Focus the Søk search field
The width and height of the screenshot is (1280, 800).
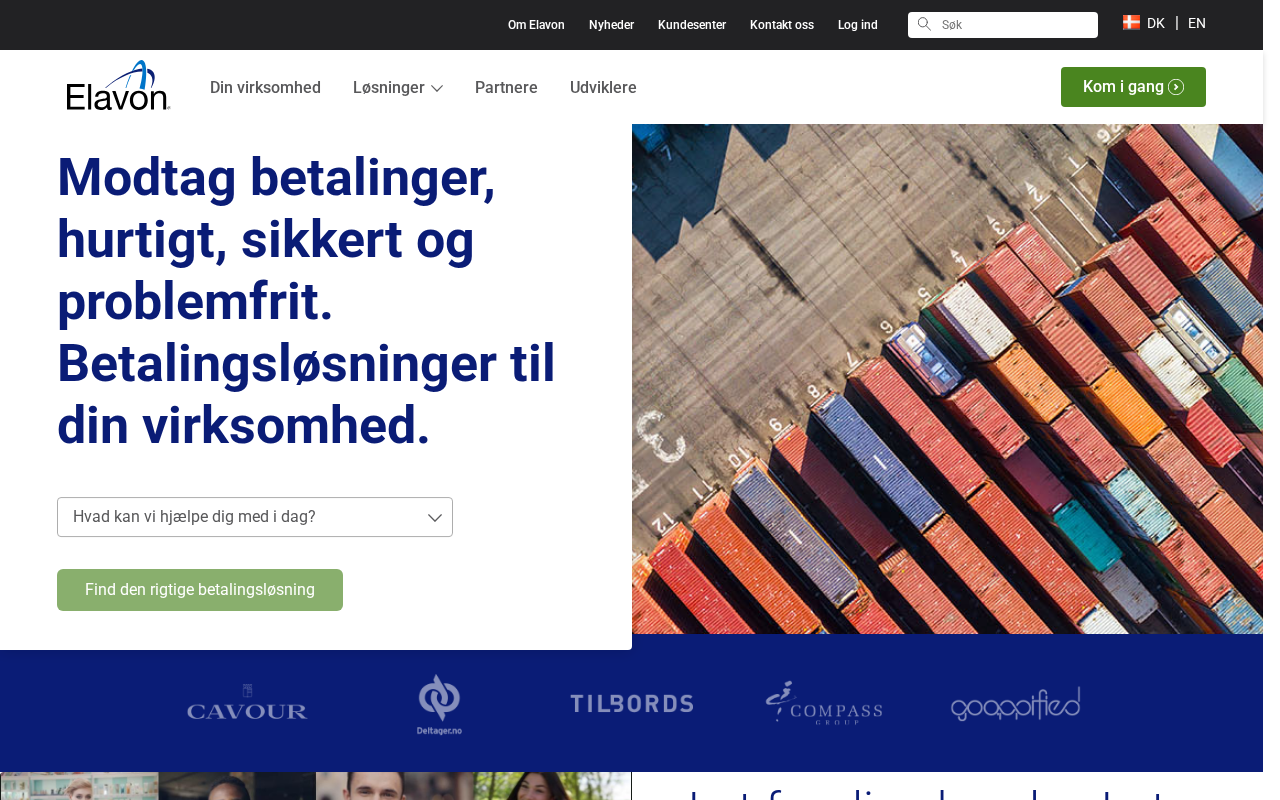click(x=1003, y=25)
